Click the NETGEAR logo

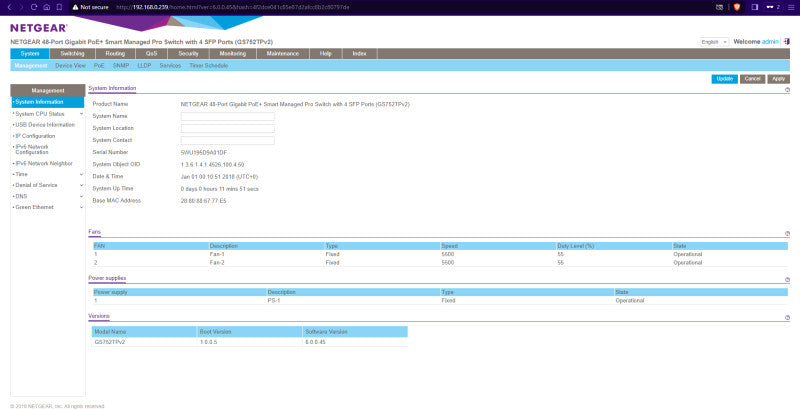click(38, 28)
